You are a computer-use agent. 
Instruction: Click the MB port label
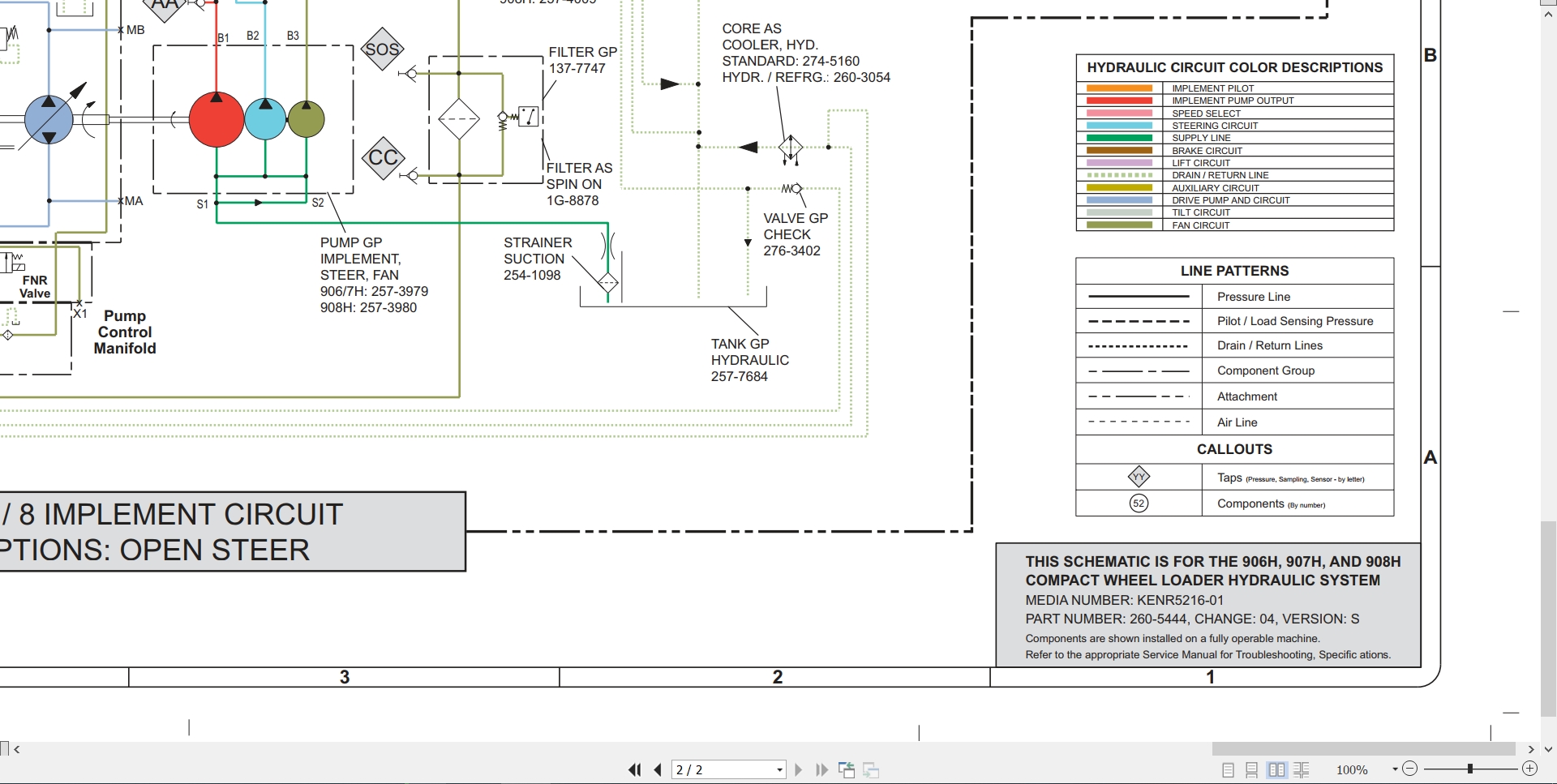[x=135, y=30]
